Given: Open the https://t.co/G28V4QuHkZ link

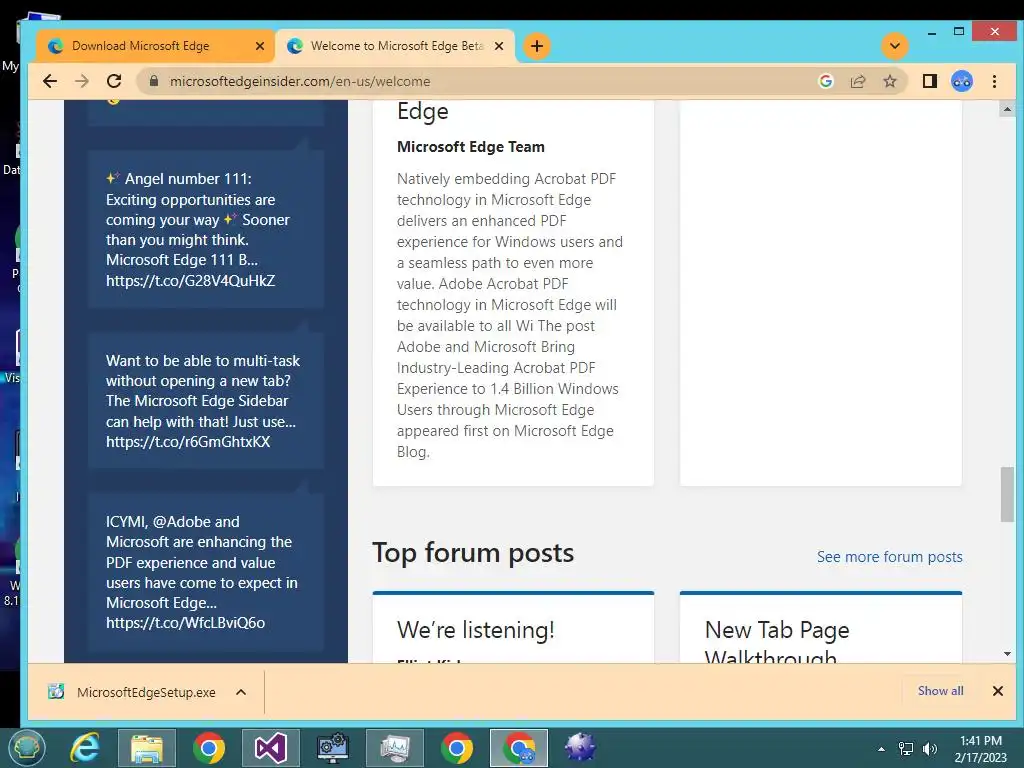Looking at the screenshot, I should click(x=191, y=280).
